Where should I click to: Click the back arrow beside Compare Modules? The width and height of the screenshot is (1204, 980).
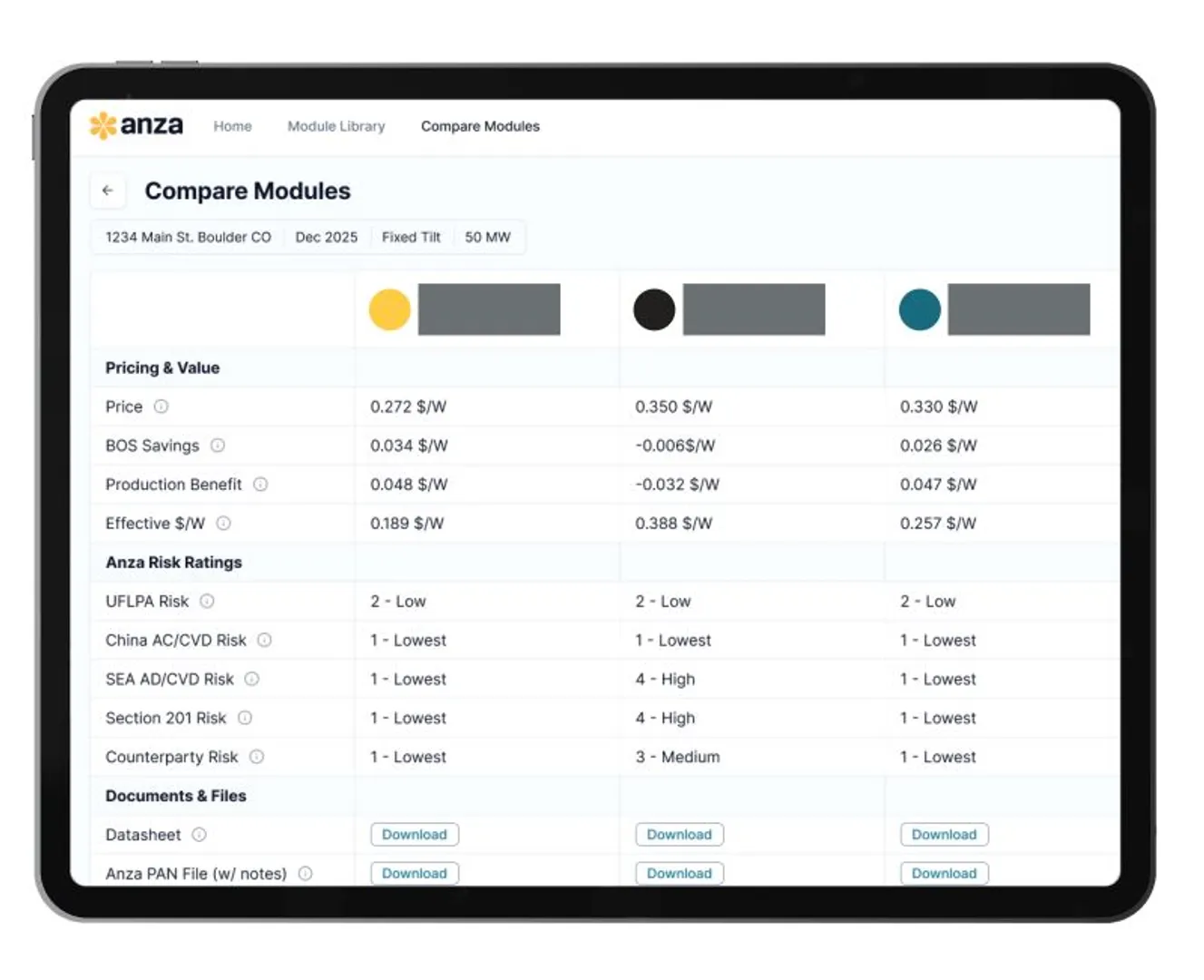[x=108, y=191]
